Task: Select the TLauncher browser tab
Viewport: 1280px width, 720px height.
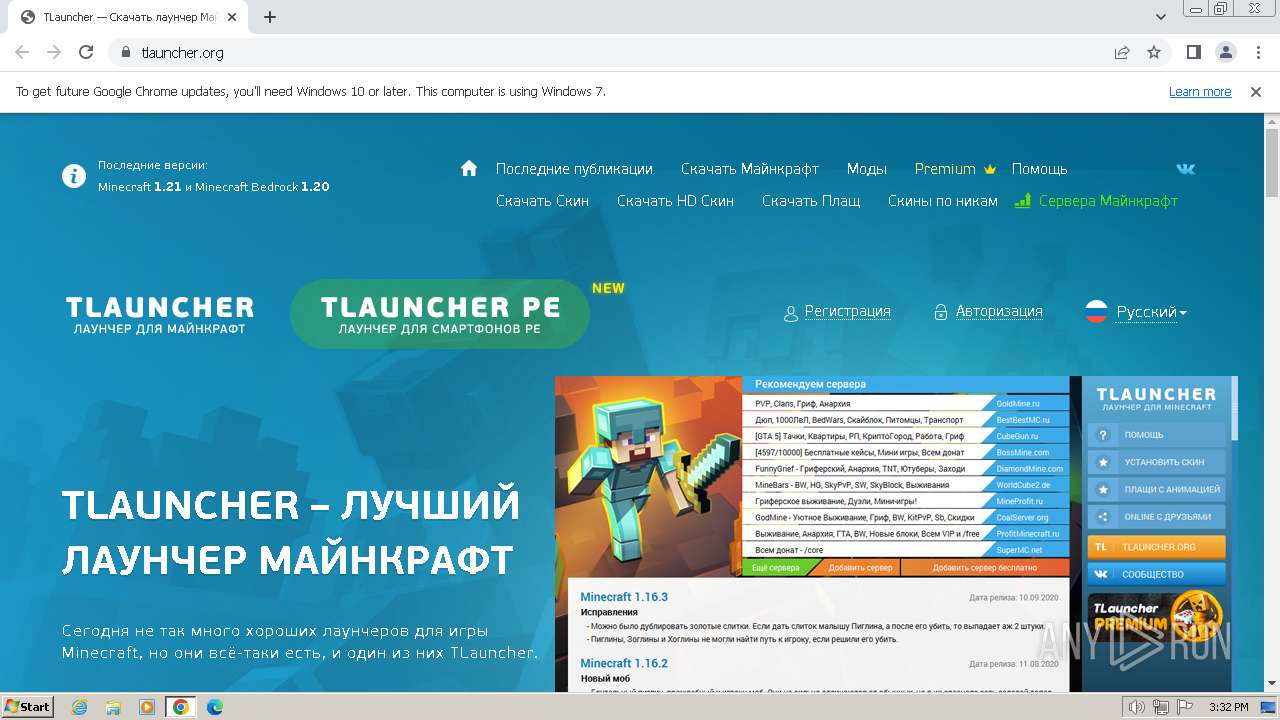Action: tap(130, 17)
